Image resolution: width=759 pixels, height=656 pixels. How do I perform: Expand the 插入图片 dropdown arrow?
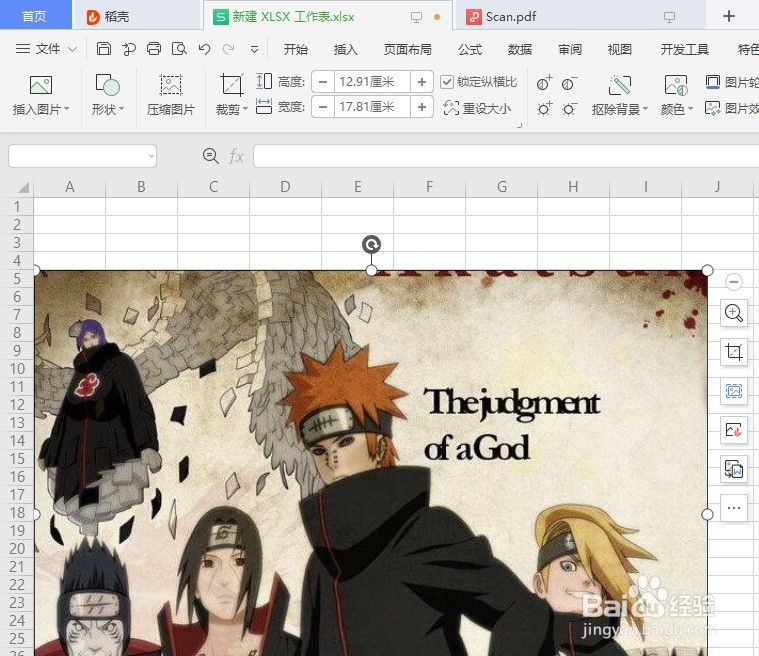[x=67, y=109]
